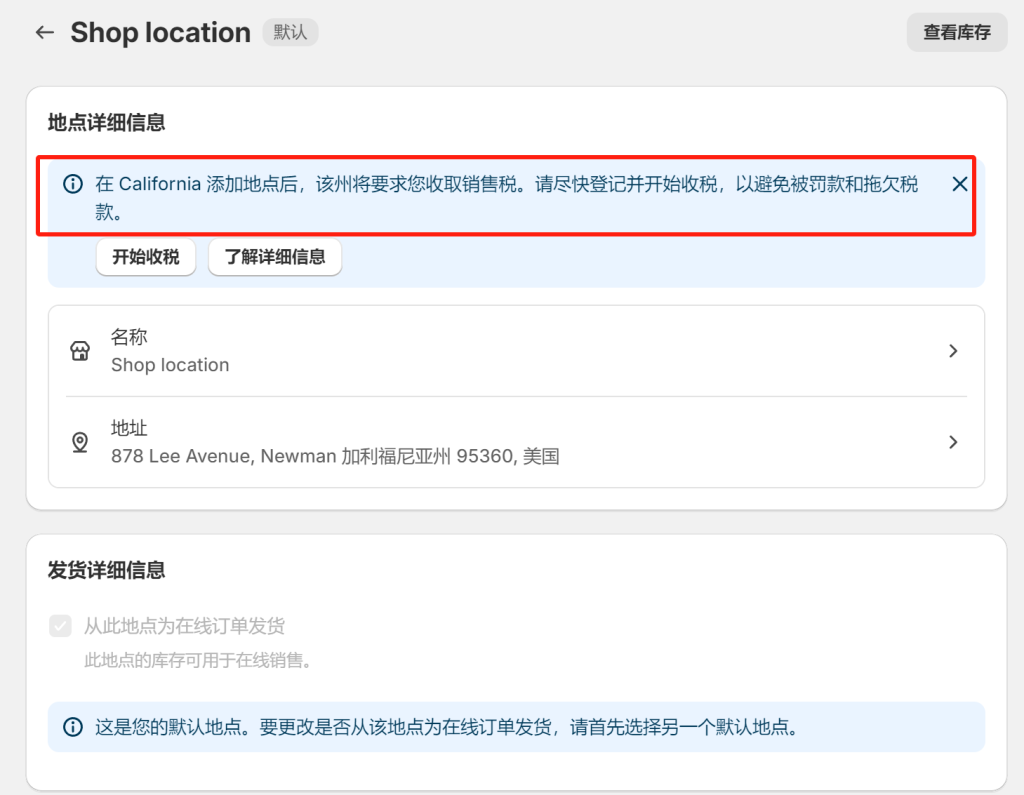The image size is (1024, 795).
Task: Click the 默认 badge beside the title
Action: click(x=290, y=32)
